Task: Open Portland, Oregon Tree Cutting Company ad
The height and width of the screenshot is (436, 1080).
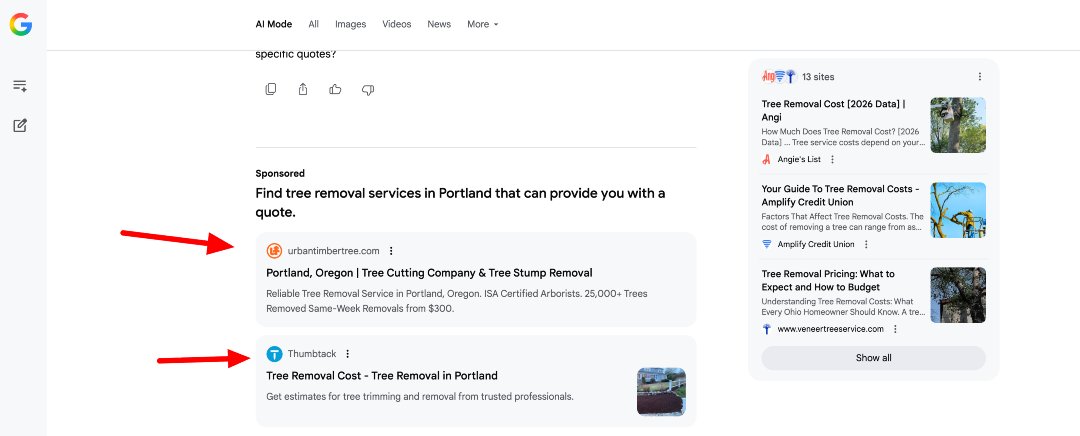Action: (x=429, y=273)
